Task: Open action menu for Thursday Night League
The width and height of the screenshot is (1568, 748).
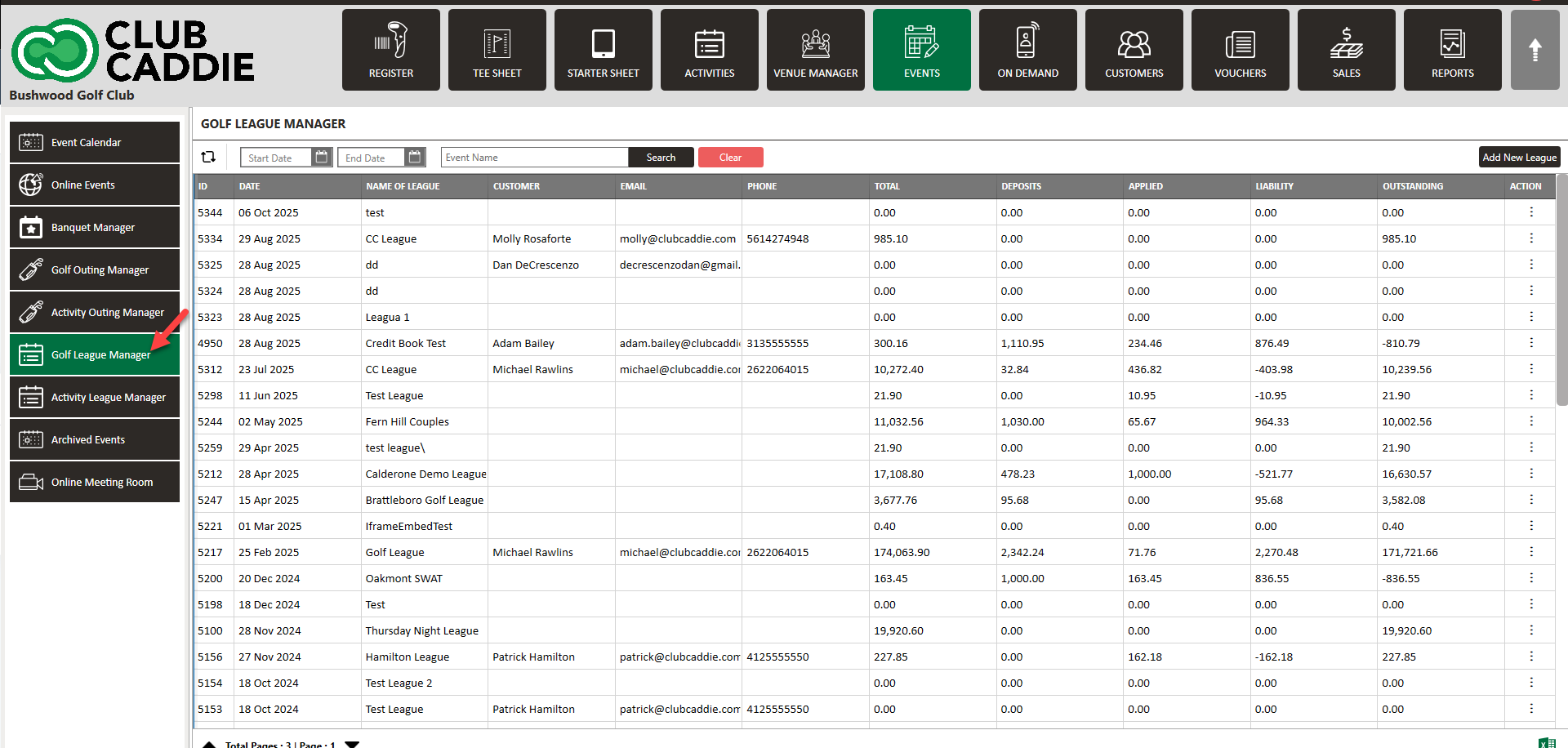Action: pyautogui.click(x=1530, y=630)
